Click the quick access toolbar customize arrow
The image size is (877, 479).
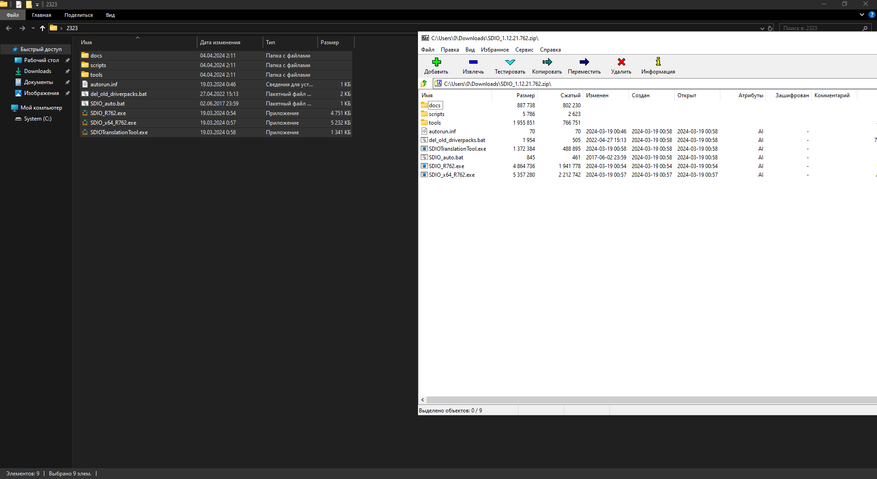[x=37, y=4]
